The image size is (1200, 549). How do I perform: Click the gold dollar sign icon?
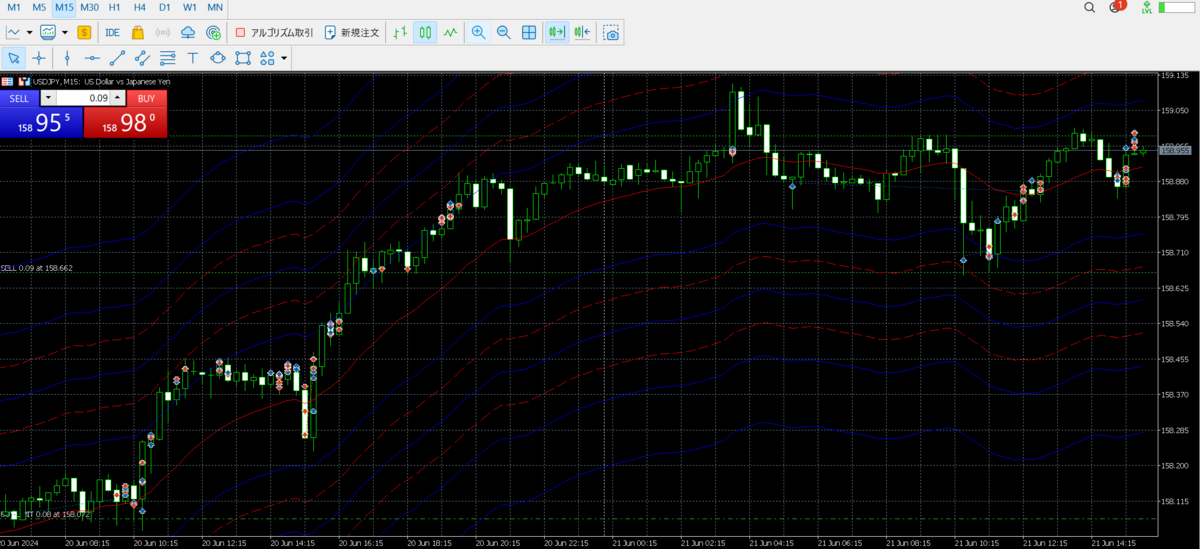85,32
